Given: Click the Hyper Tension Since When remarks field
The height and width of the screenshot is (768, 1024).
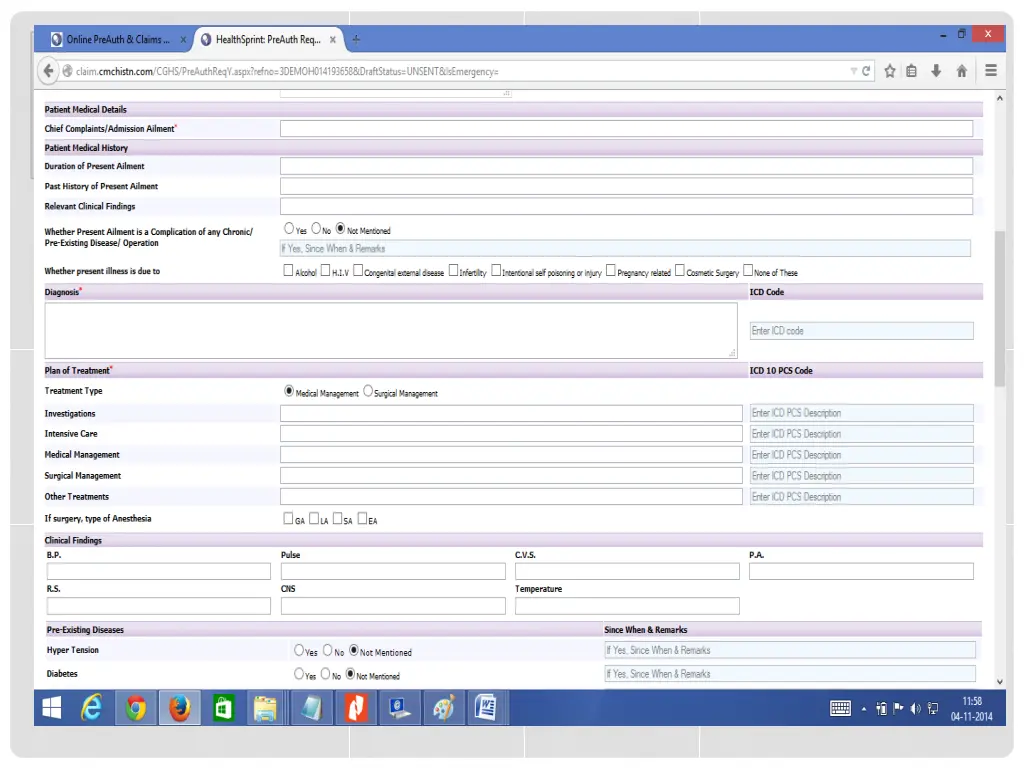Looking at the screenshot, I should (790, 650).
